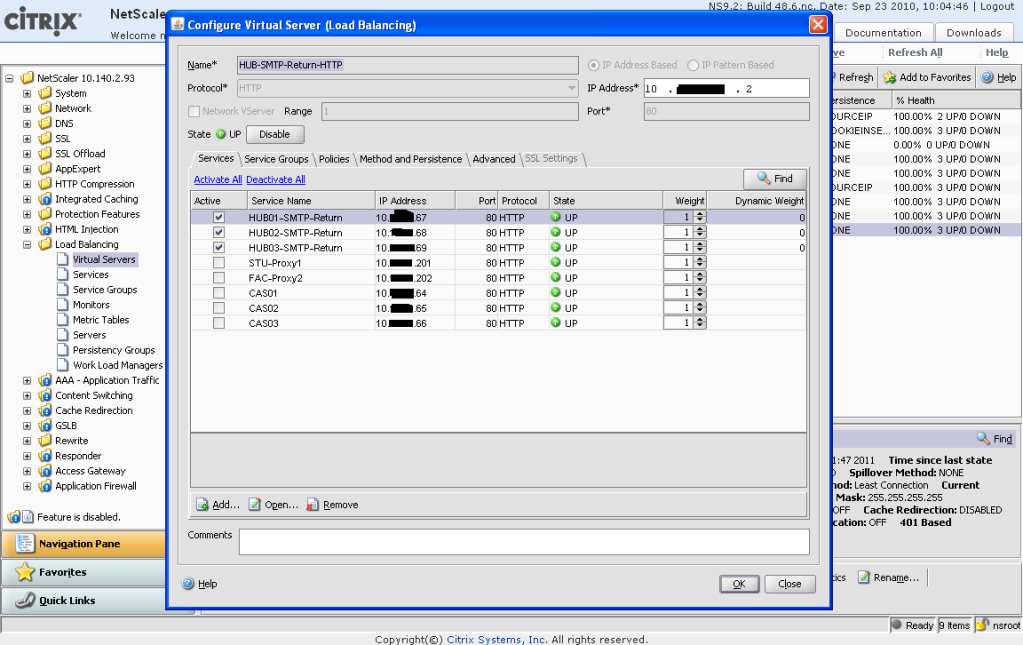Expand the Rewrite tree node
Viewport: 1023px width, 645px height.
(27, 441)
